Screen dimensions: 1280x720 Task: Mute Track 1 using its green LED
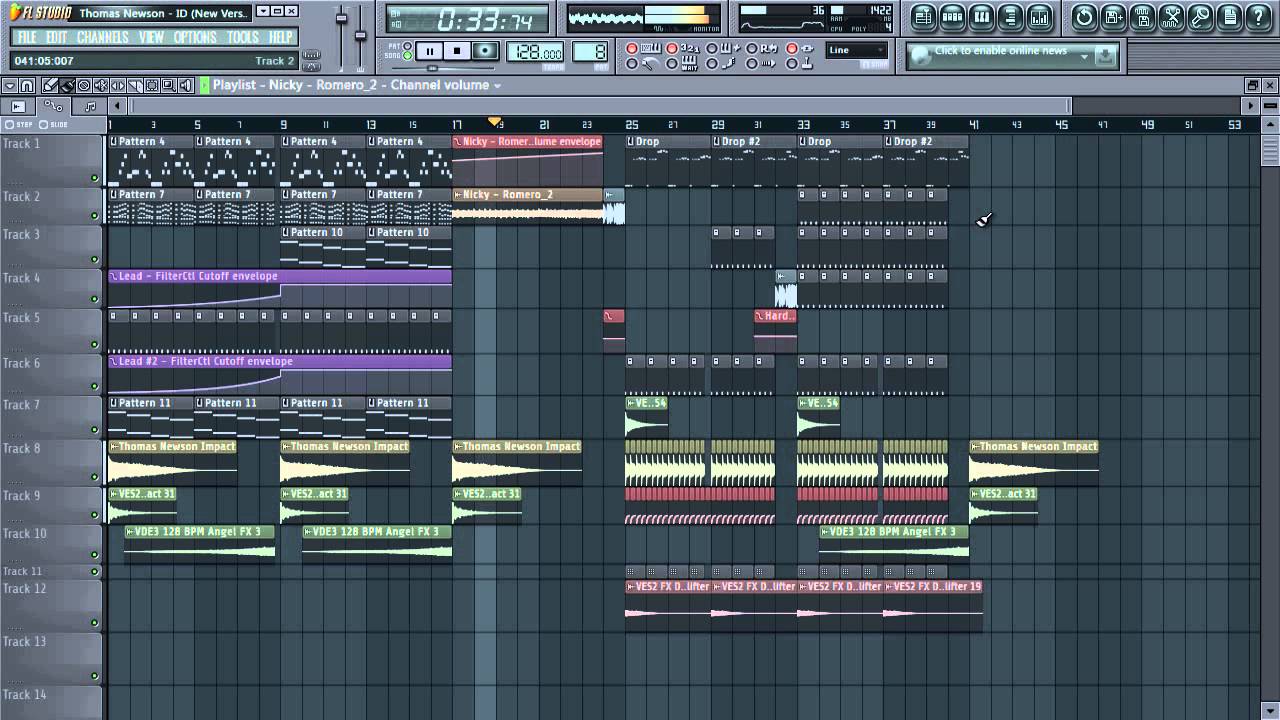click(95, 178)
